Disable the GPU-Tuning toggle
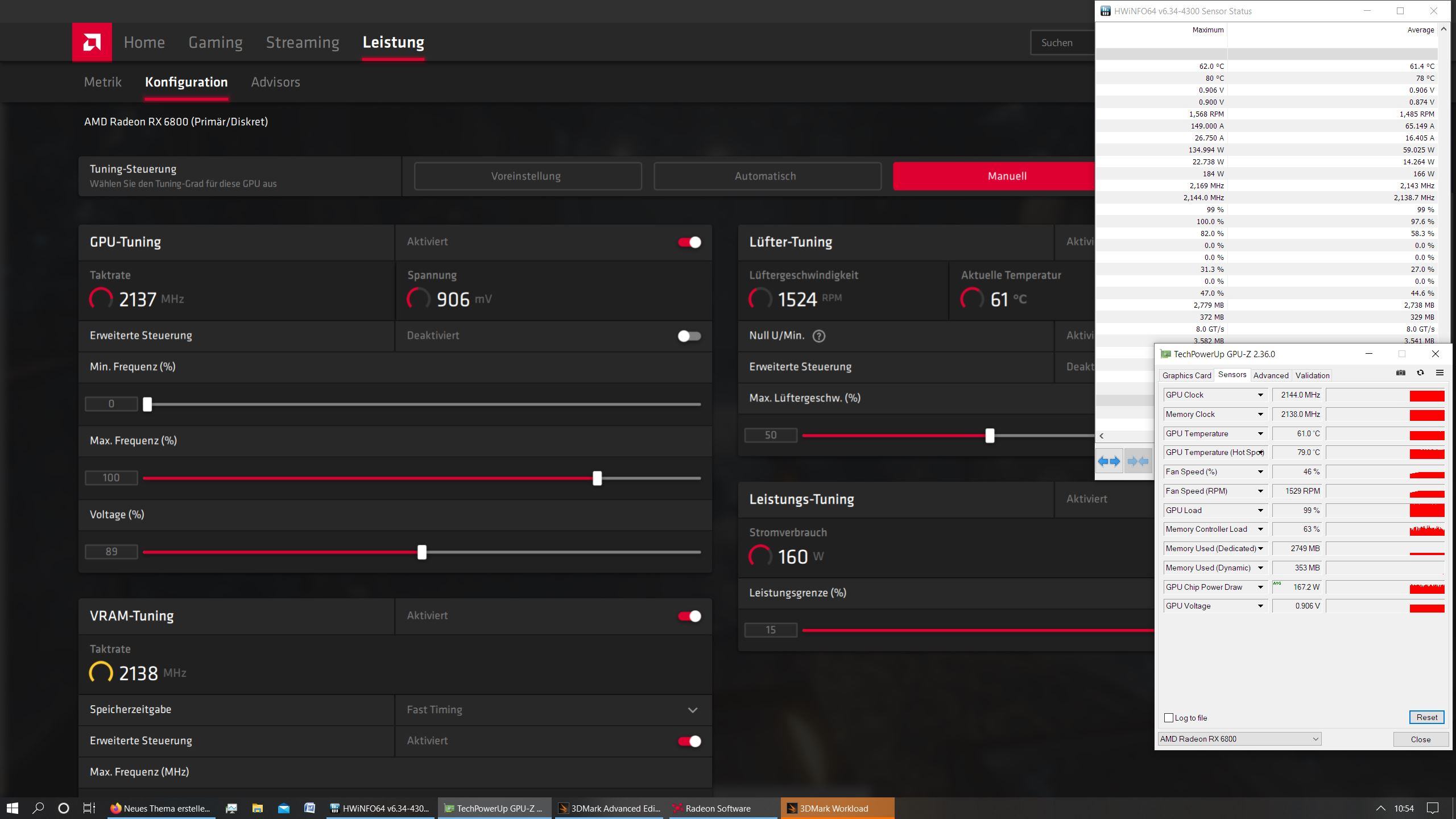This screenshot has height=819, width=1456. coord(689,242)
